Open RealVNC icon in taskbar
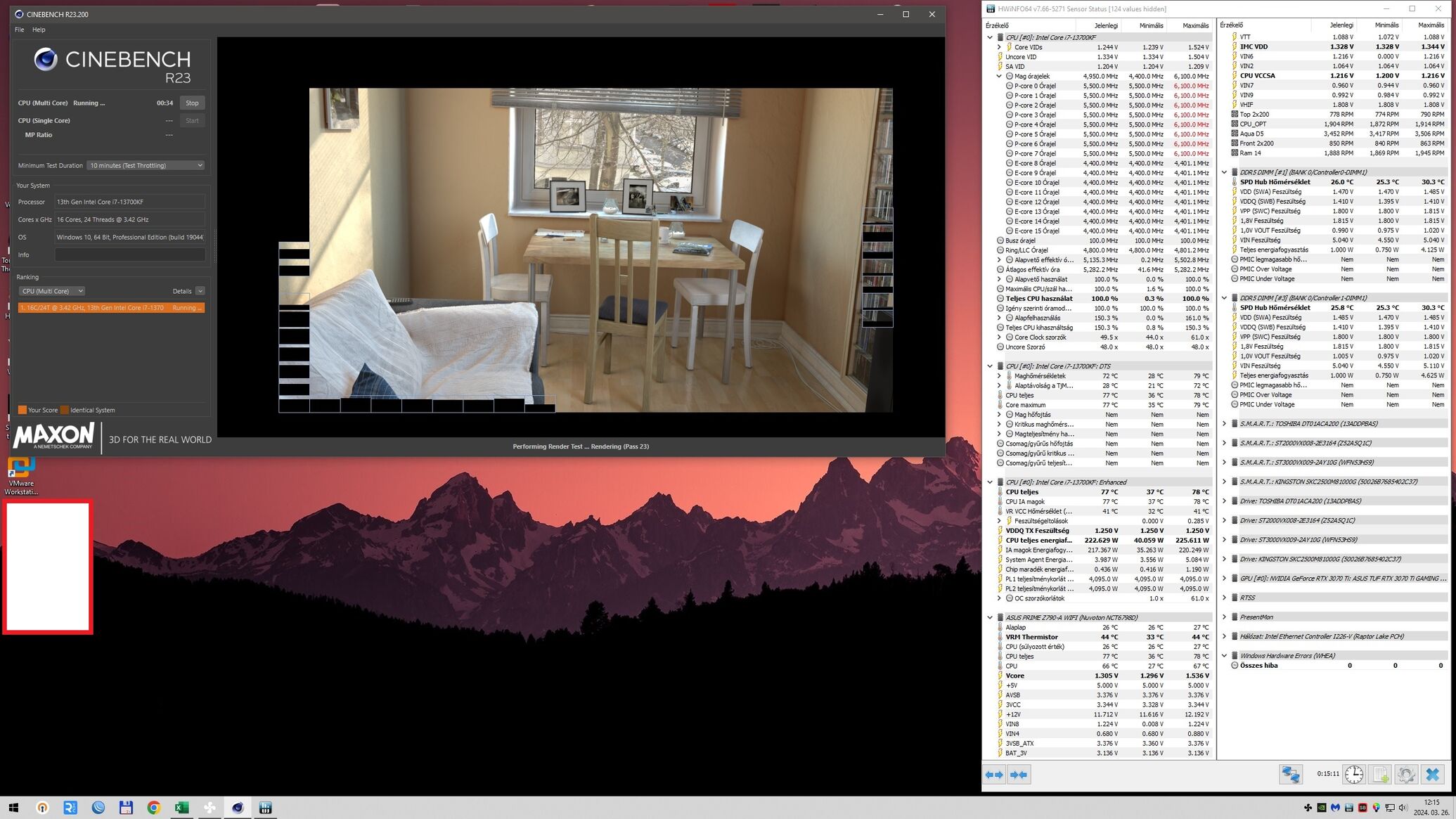This screenshot has width=1456, height=819. [x=70, y=808]
